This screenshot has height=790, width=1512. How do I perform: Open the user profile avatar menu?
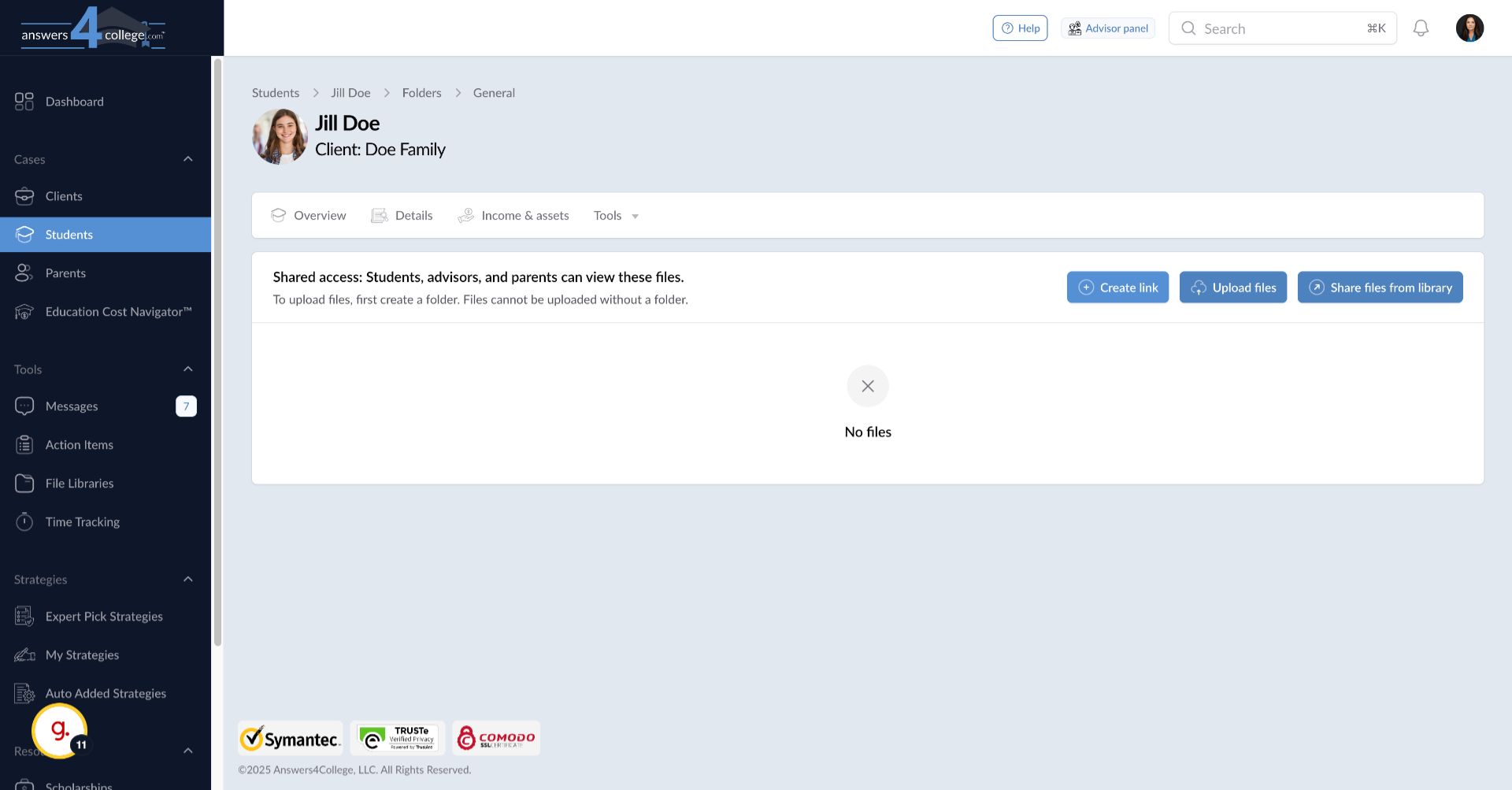tap(1469, 28)
